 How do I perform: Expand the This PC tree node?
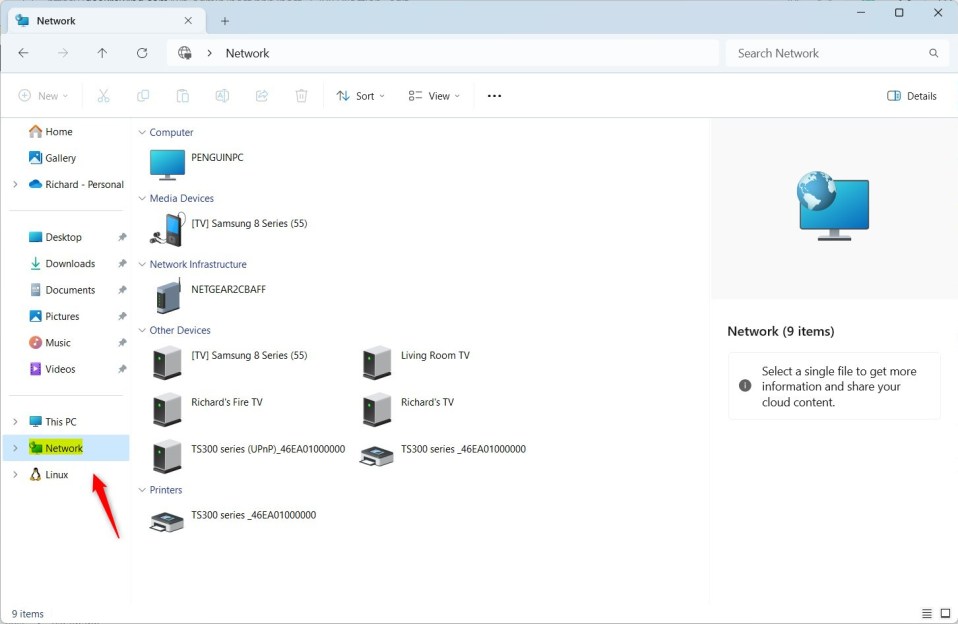15,422
